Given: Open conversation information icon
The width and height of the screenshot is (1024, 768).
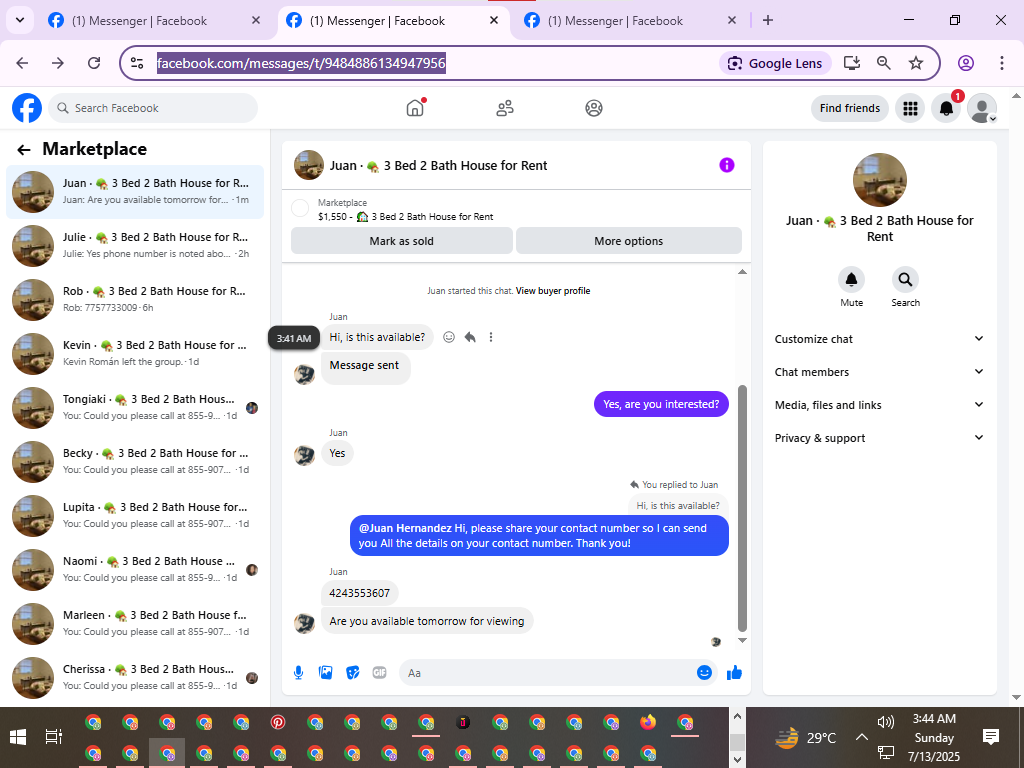Looking at the screenshot, I should tap(727, 165).
